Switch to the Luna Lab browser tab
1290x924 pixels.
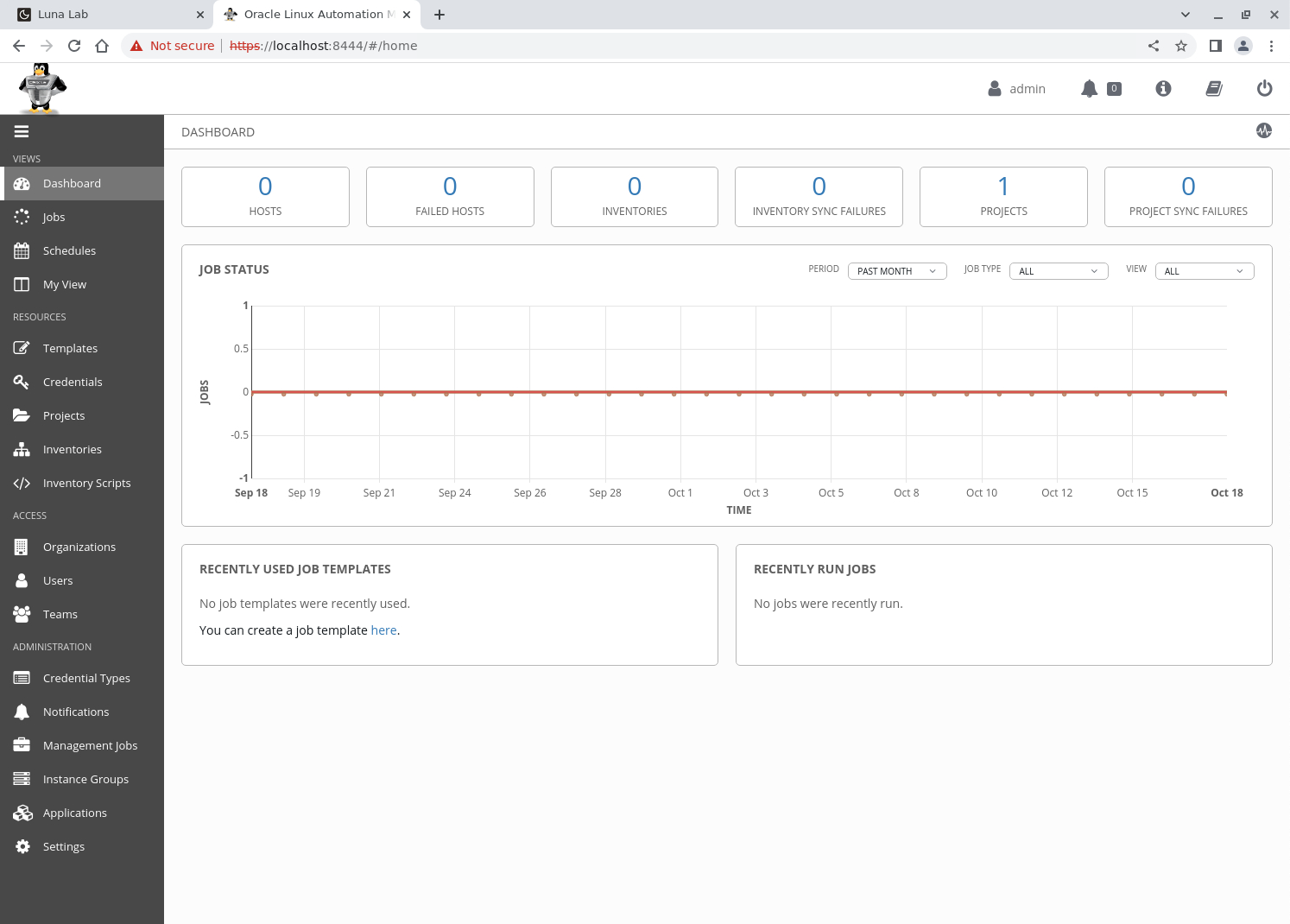click(108, 15)
